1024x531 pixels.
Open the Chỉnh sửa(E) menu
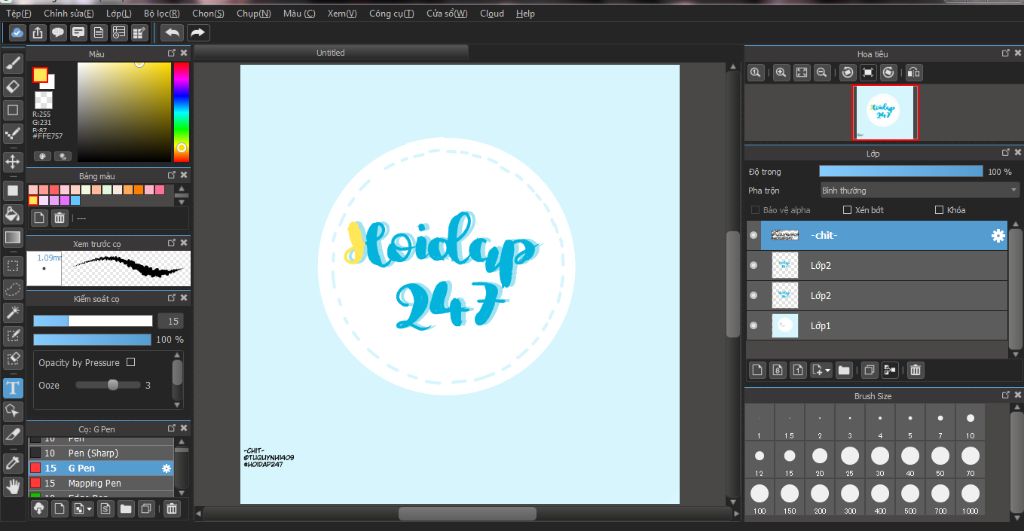click(68, 13)
